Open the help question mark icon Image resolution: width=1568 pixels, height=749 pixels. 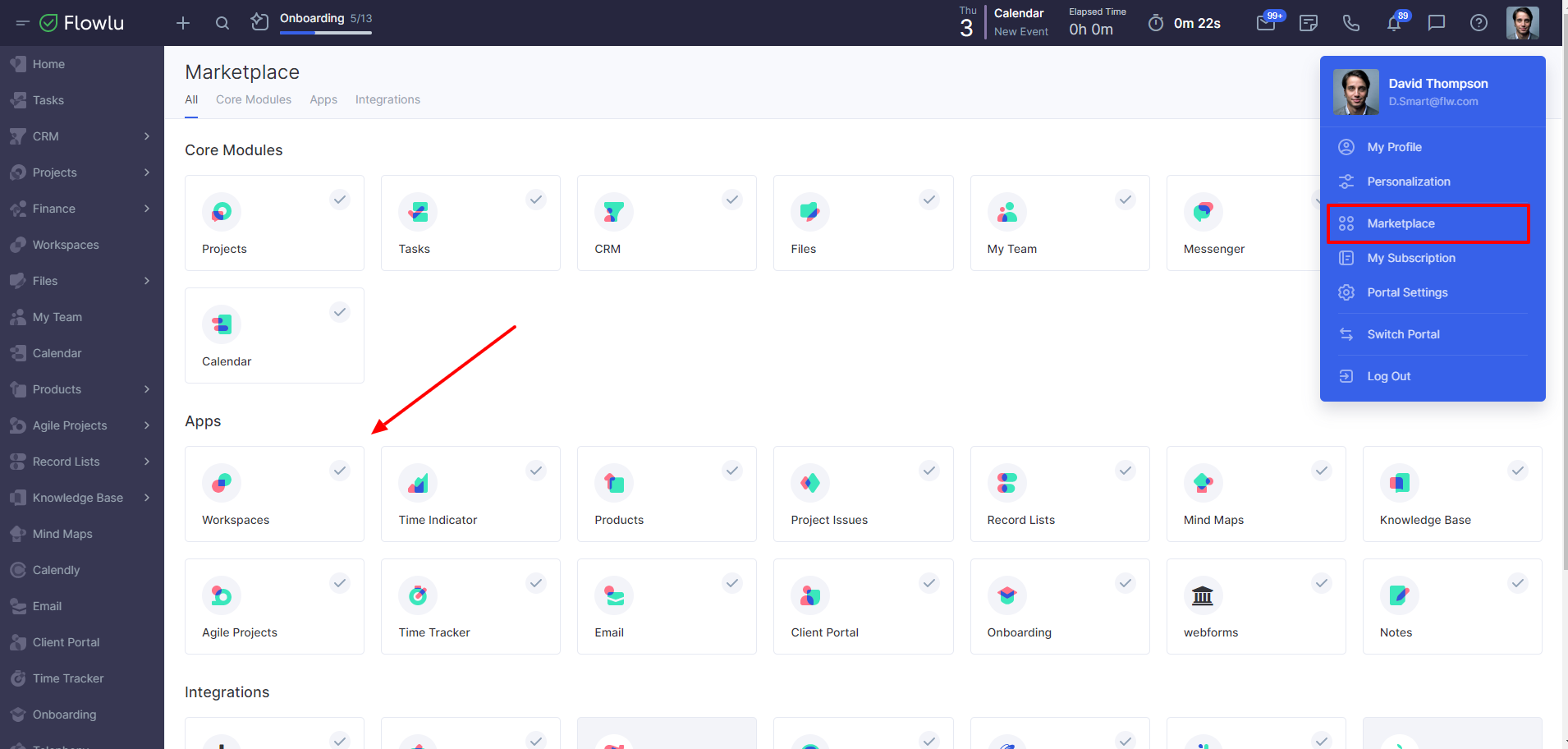tap(1479, 23)
